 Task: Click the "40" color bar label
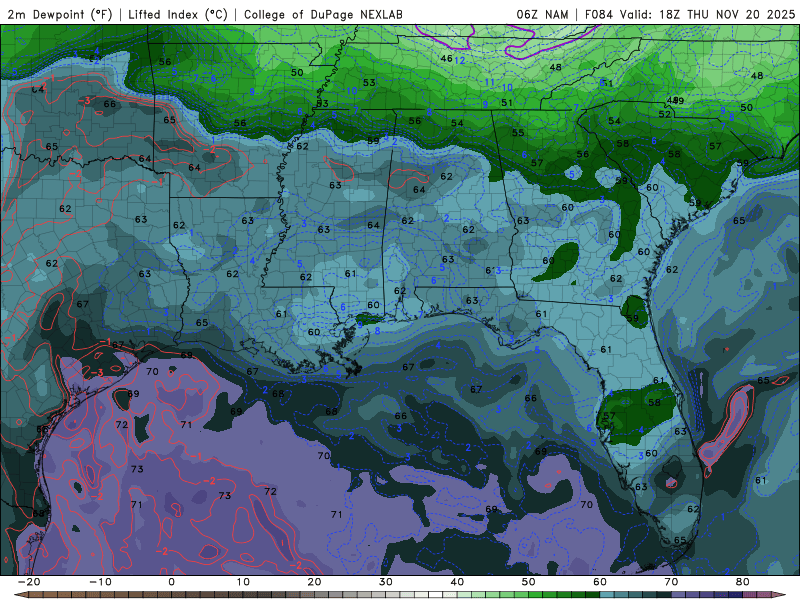457,582
